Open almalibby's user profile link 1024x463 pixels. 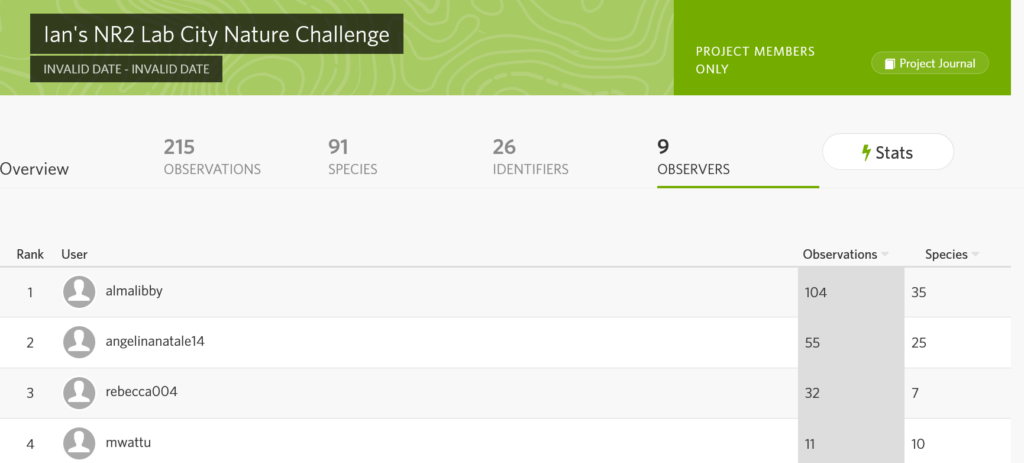[134, 291]
